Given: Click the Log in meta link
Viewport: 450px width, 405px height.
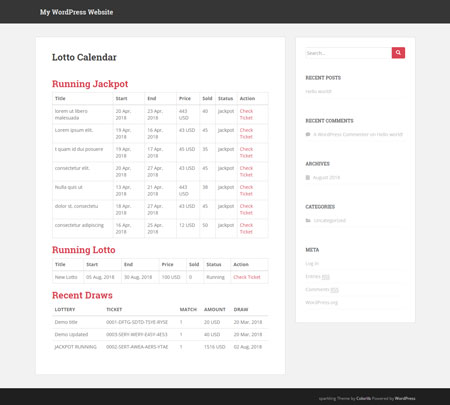Looking at the screenshot, I should (x=312, y=263).
